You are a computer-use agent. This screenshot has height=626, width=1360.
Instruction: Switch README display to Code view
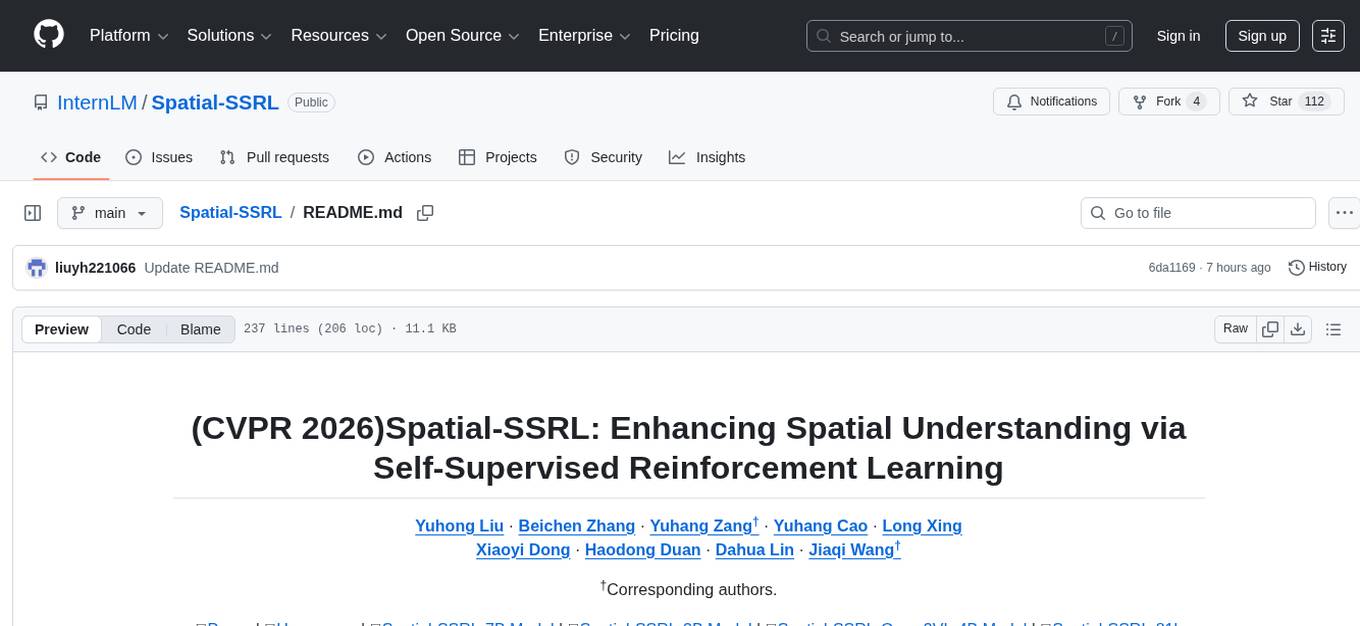coord(133,329)
